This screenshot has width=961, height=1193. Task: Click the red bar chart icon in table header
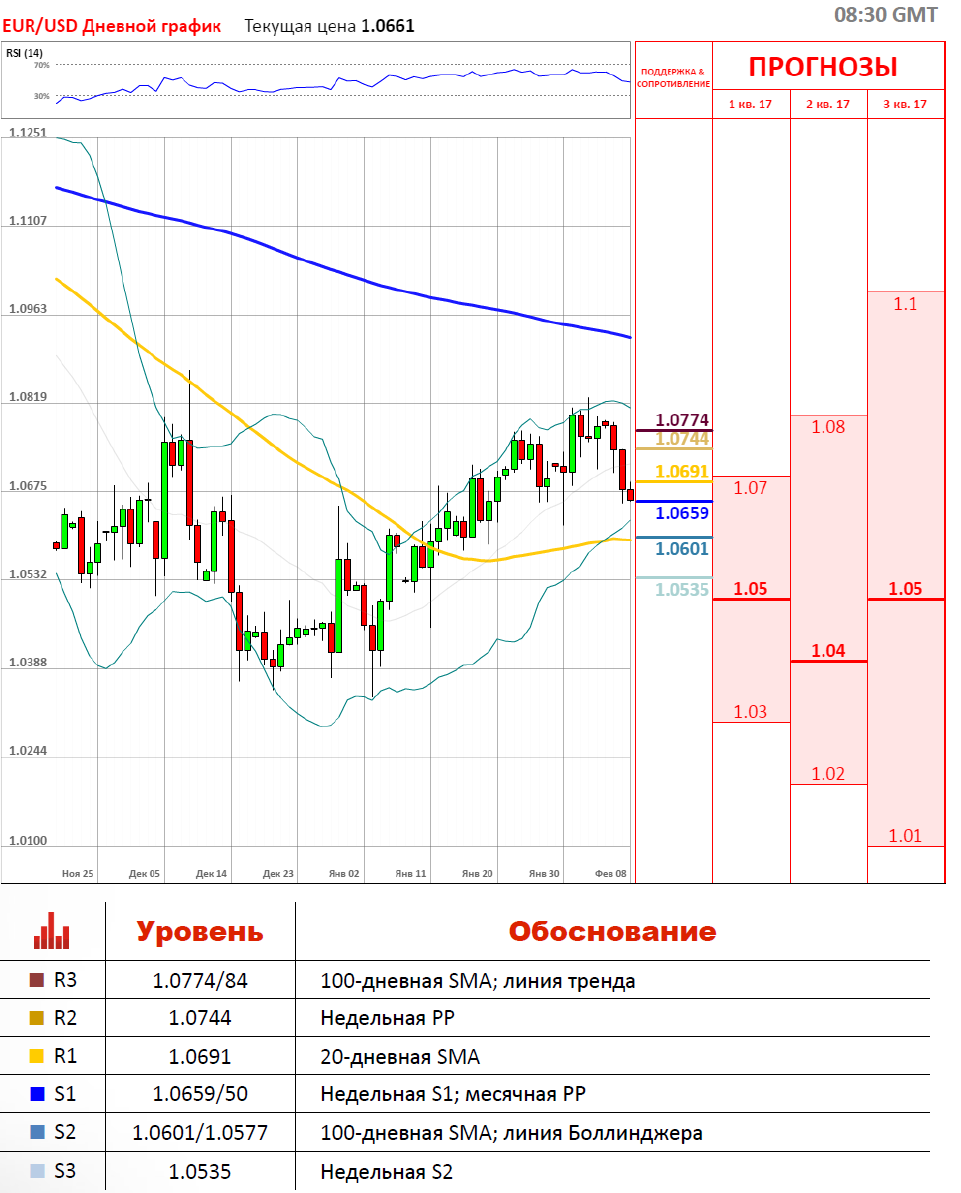tap(51, 930)
